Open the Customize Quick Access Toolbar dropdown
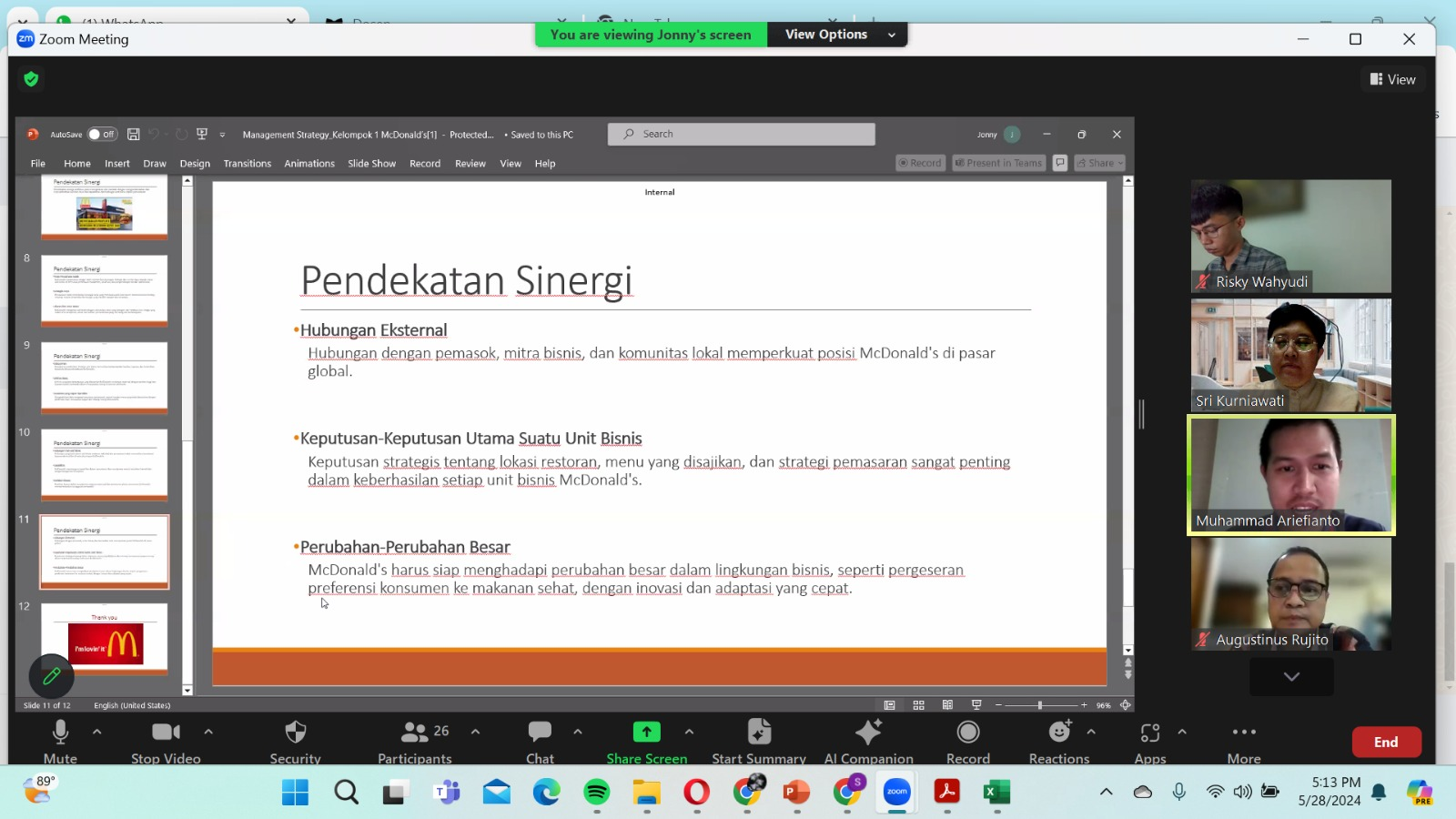This screenshot has height=819, width=1456. [x=222, y=135]
